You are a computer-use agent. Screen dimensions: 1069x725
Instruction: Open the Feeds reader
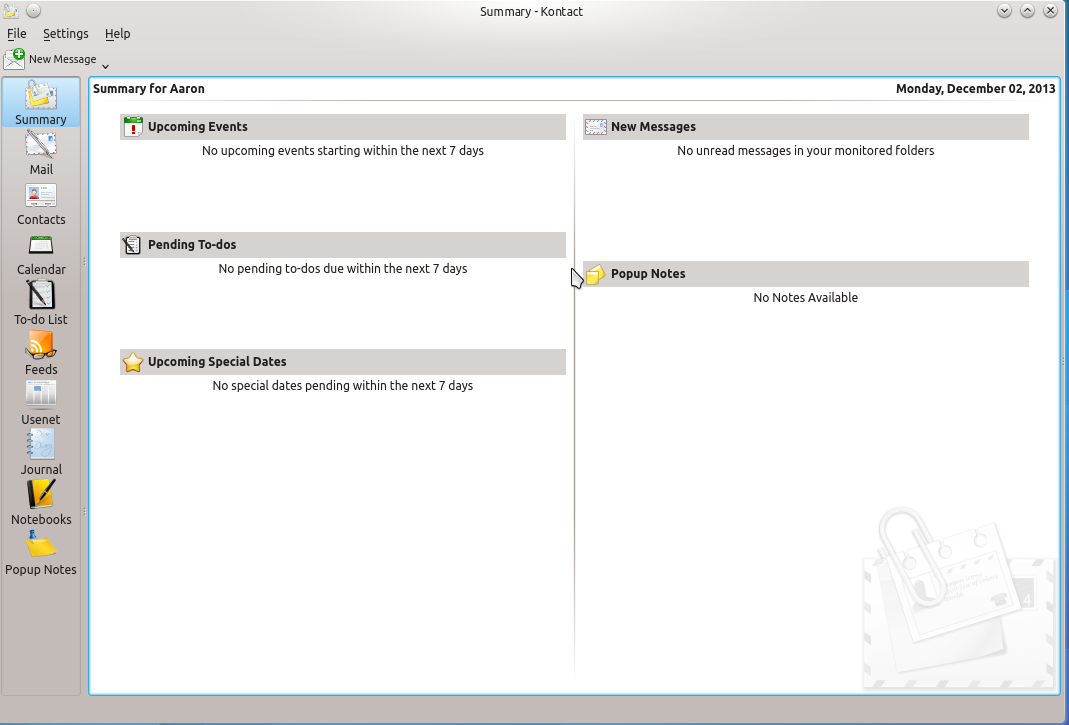(41, 353)
